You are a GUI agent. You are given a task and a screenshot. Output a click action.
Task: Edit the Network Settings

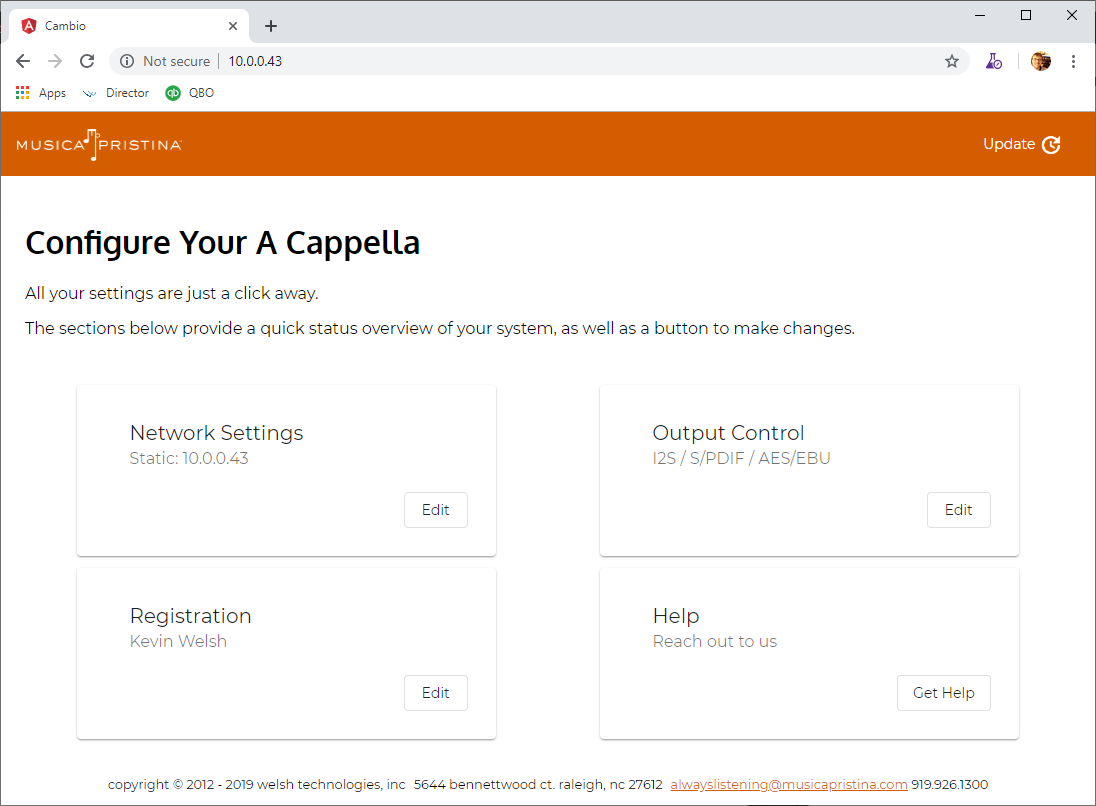pos(435,510)
